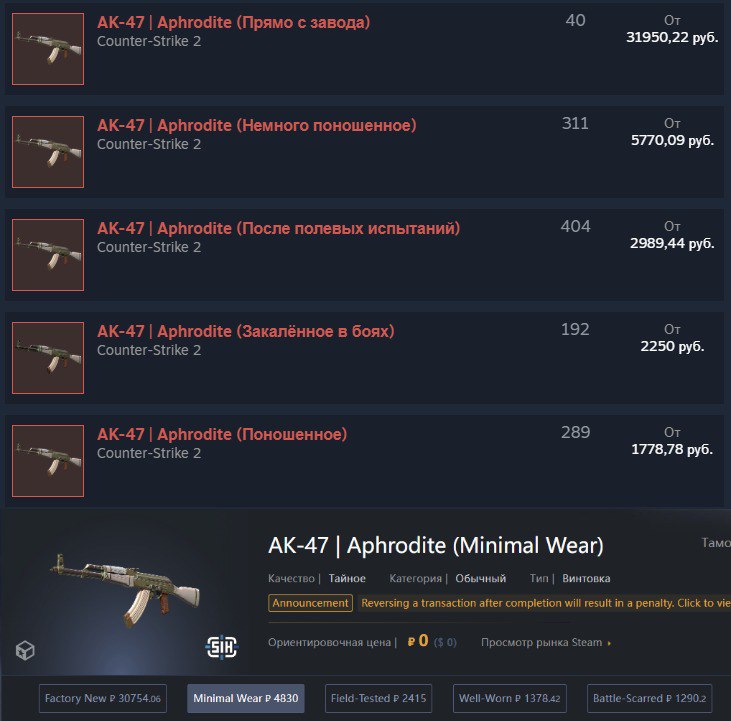The image size is (731, 721).
Task: Open the 3D inspect cube icon
Action: [x=25, y=650]
